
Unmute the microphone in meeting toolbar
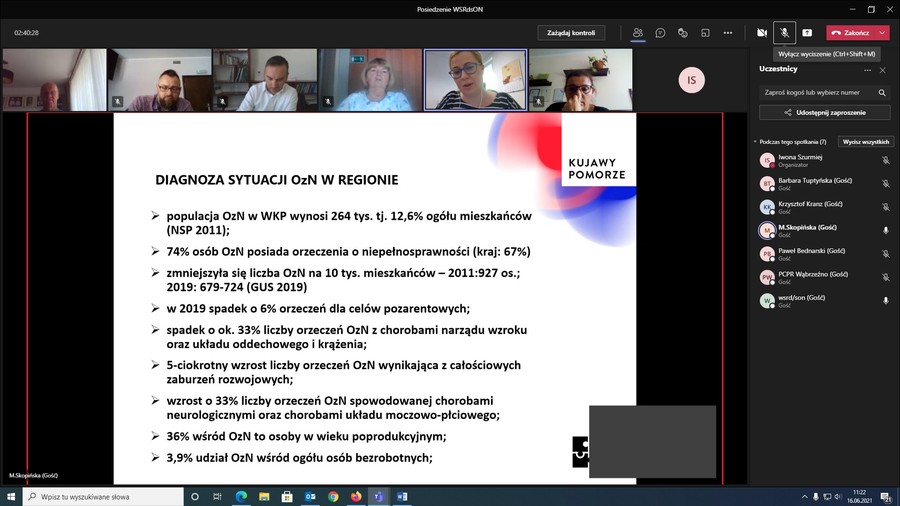pyautogui.click(x=785, y=33)
